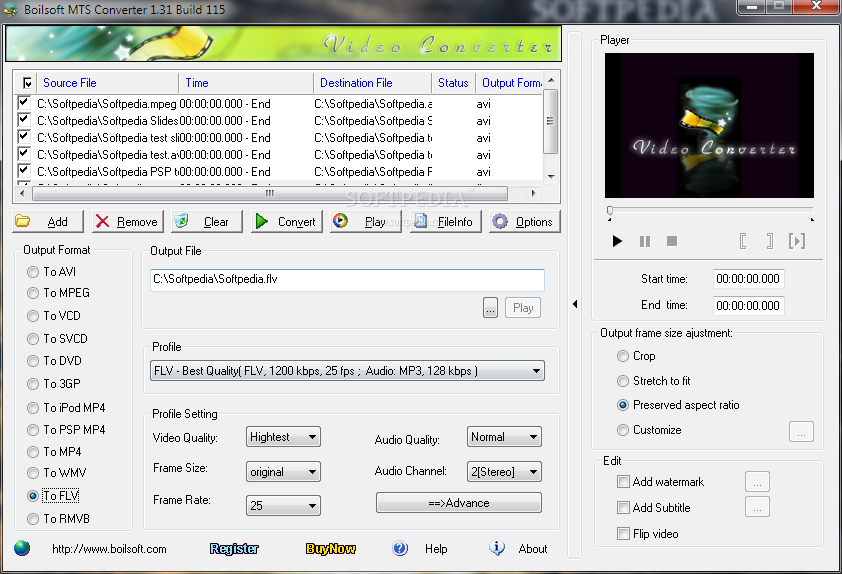Sort by the Source File column header
This screenshot has height=574, width=842.
click(x=107, y=83)
